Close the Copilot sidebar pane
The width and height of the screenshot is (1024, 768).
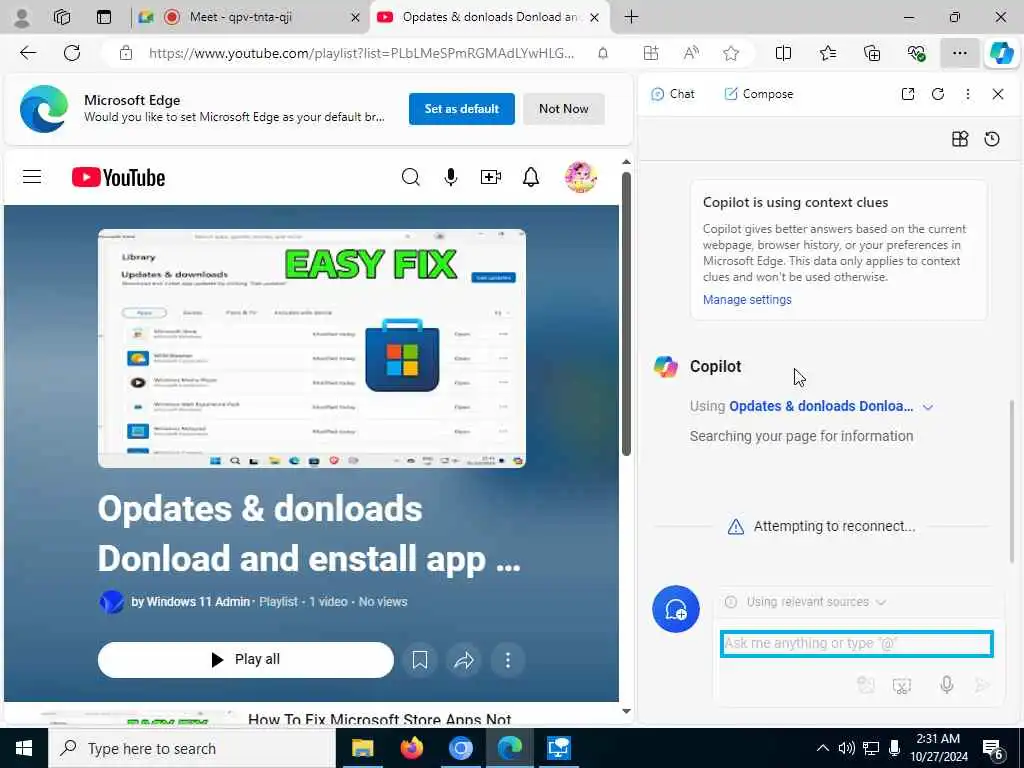[998, 94]
